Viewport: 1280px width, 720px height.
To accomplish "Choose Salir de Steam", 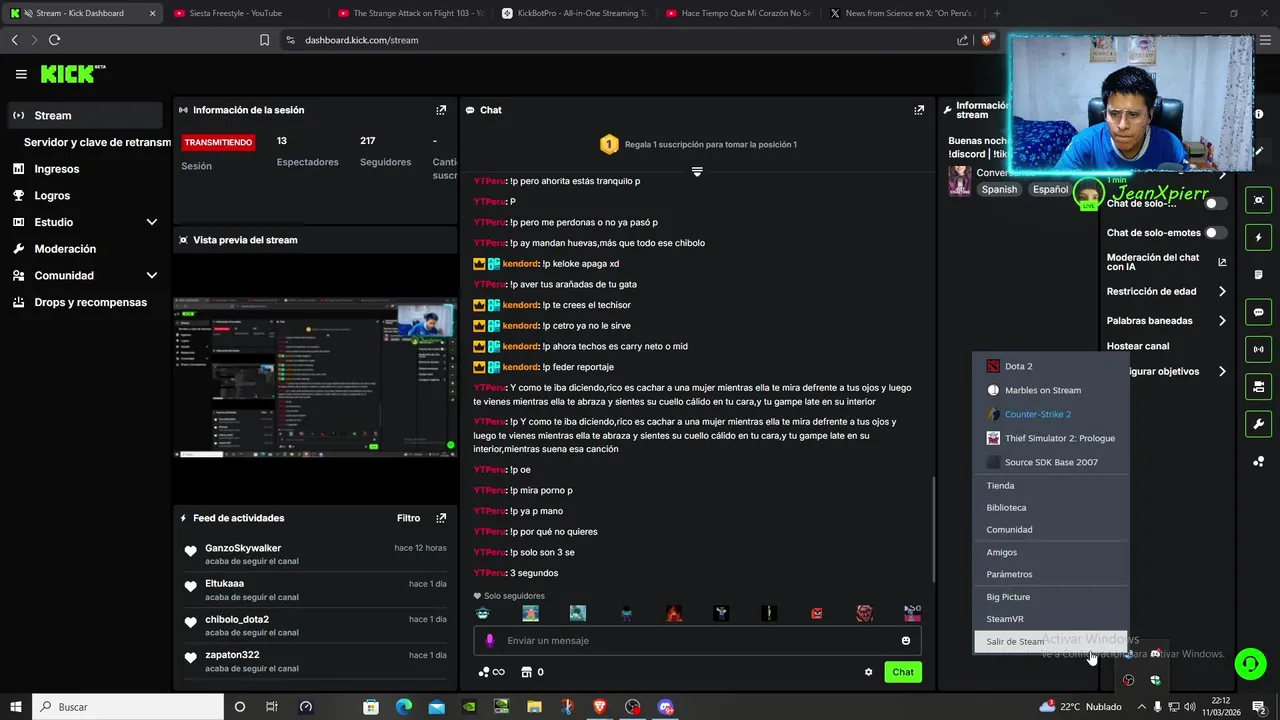I will click(x=1051, y=641).
